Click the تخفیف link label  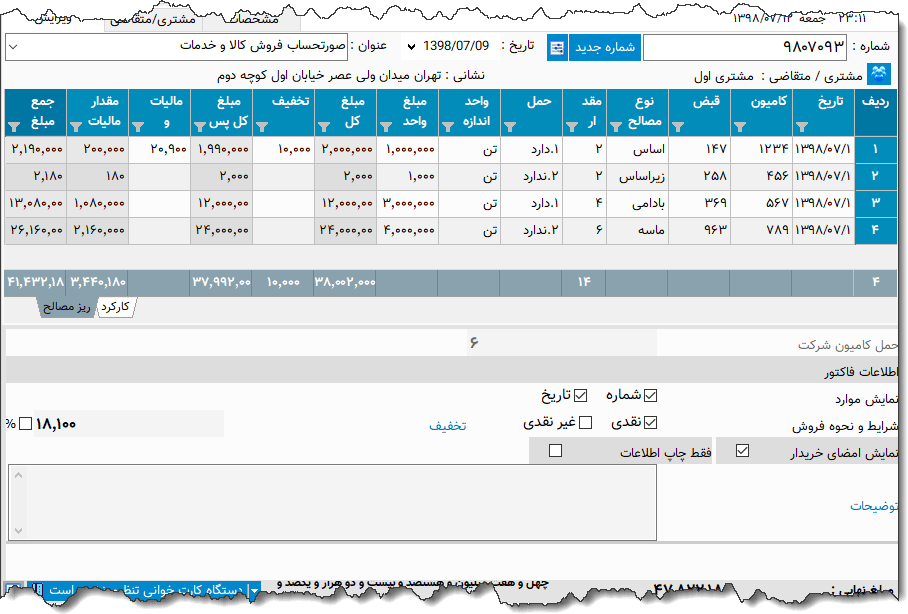[448, 425]
